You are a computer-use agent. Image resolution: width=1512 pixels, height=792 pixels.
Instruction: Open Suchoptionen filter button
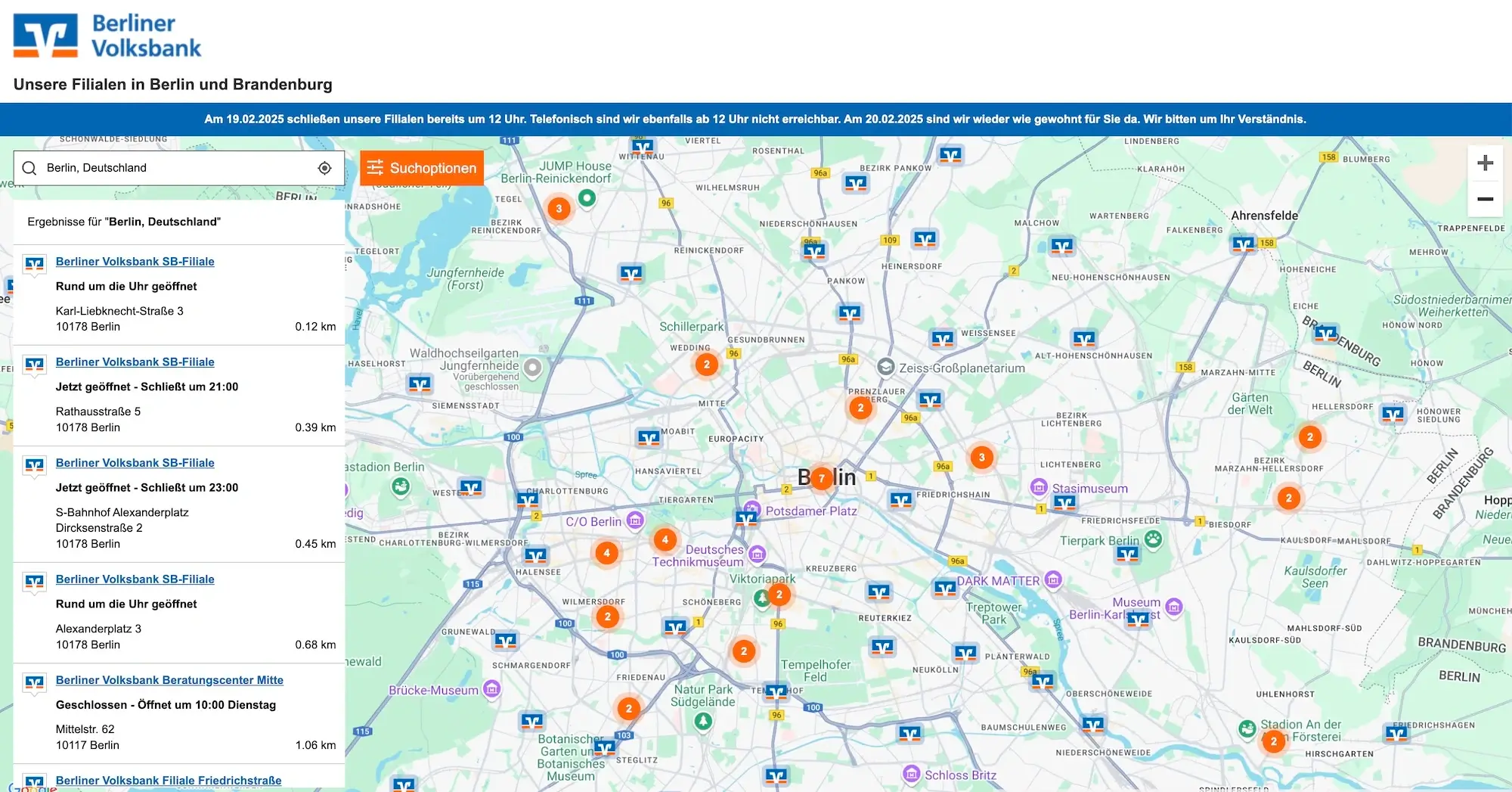coord(422,168)
